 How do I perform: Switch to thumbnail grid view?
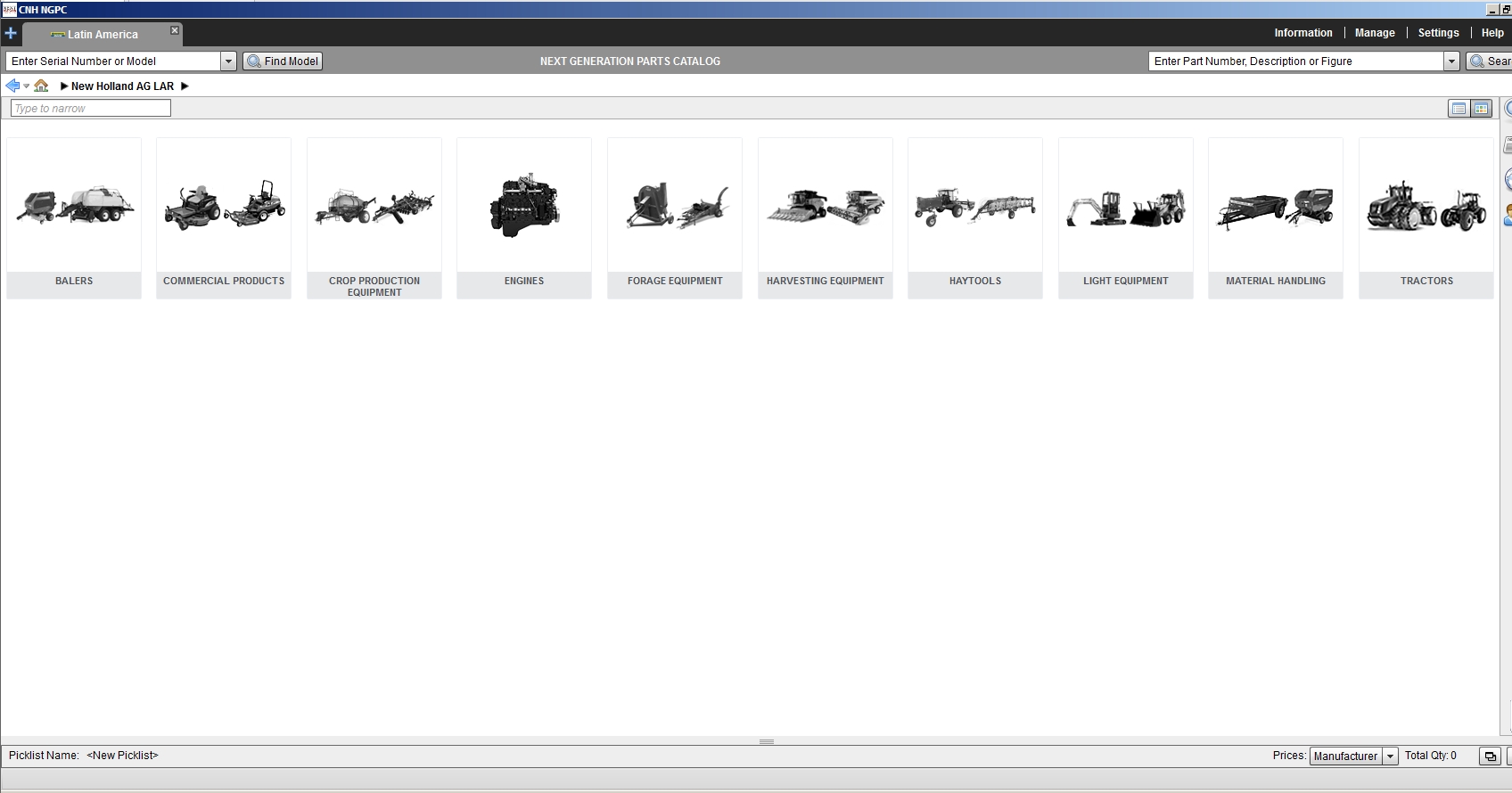[1481, 109]
